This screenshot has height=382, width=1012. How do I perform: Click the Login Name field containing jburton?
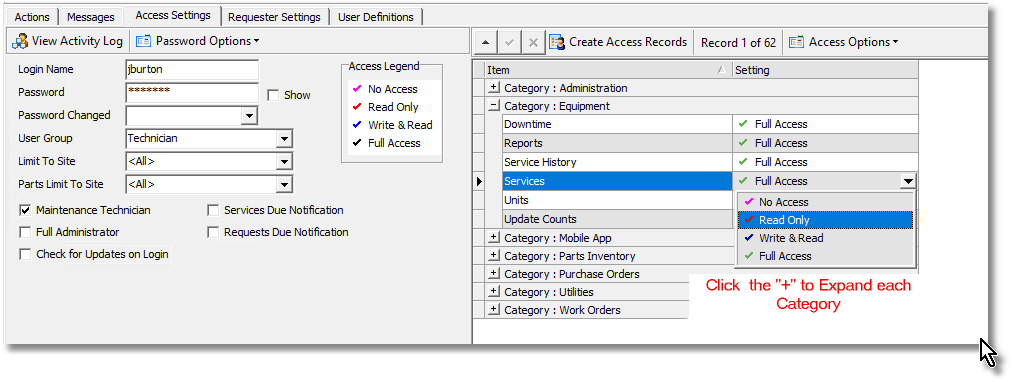pyautogui.click(x=192, y=70)
